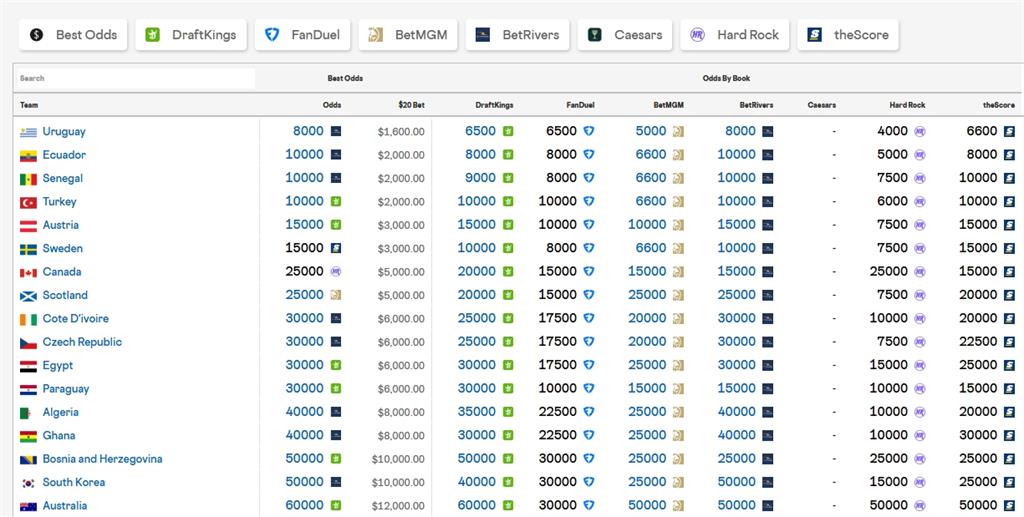The height and width of the screenshot is (517, 1024).
Task: Open the South Korea team link
Action: click(x=74, y=482)
